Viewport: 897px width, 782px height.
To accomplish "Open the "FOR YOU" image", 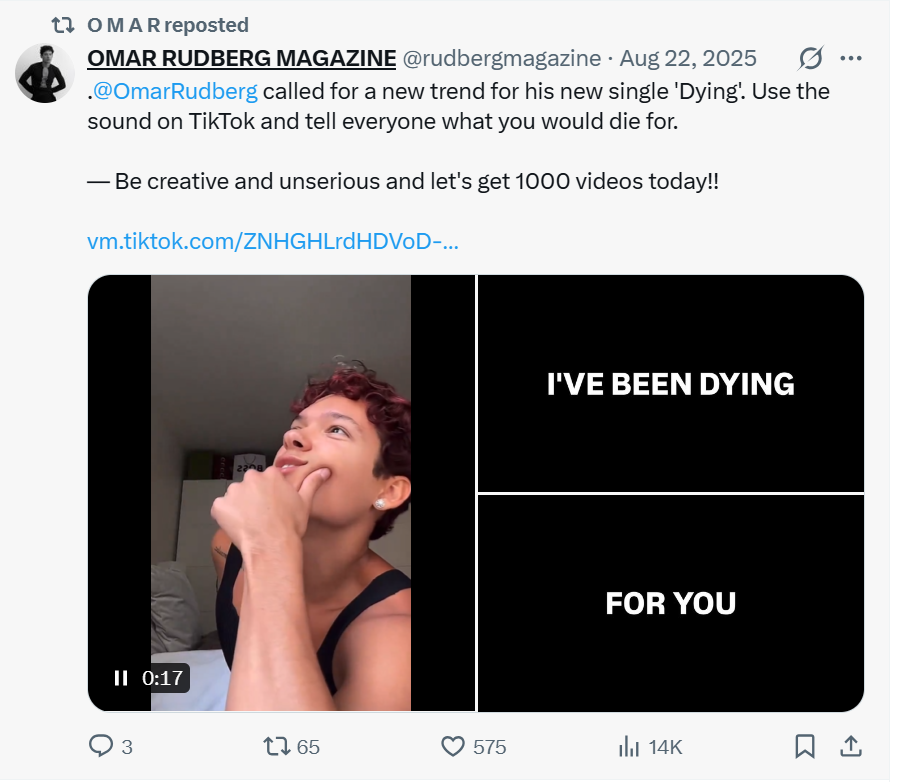I will 670,603.
